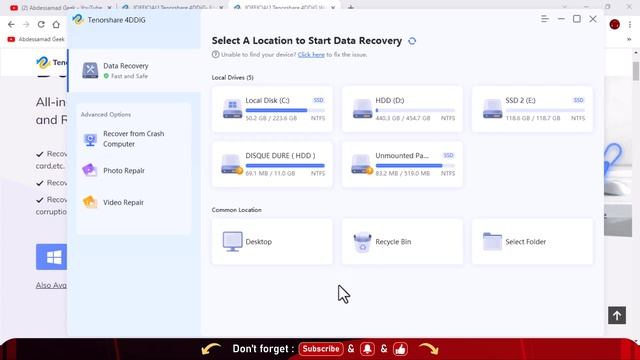The width and height of the screenshot is (640, 360).
Task: Click the Subscribe button in the banner
Action: point(321,349)
